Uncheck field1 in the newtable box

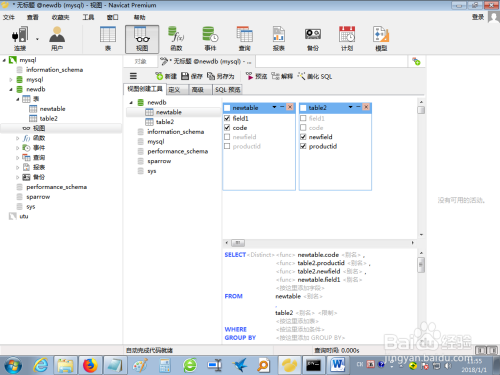[x=227, y=118]
